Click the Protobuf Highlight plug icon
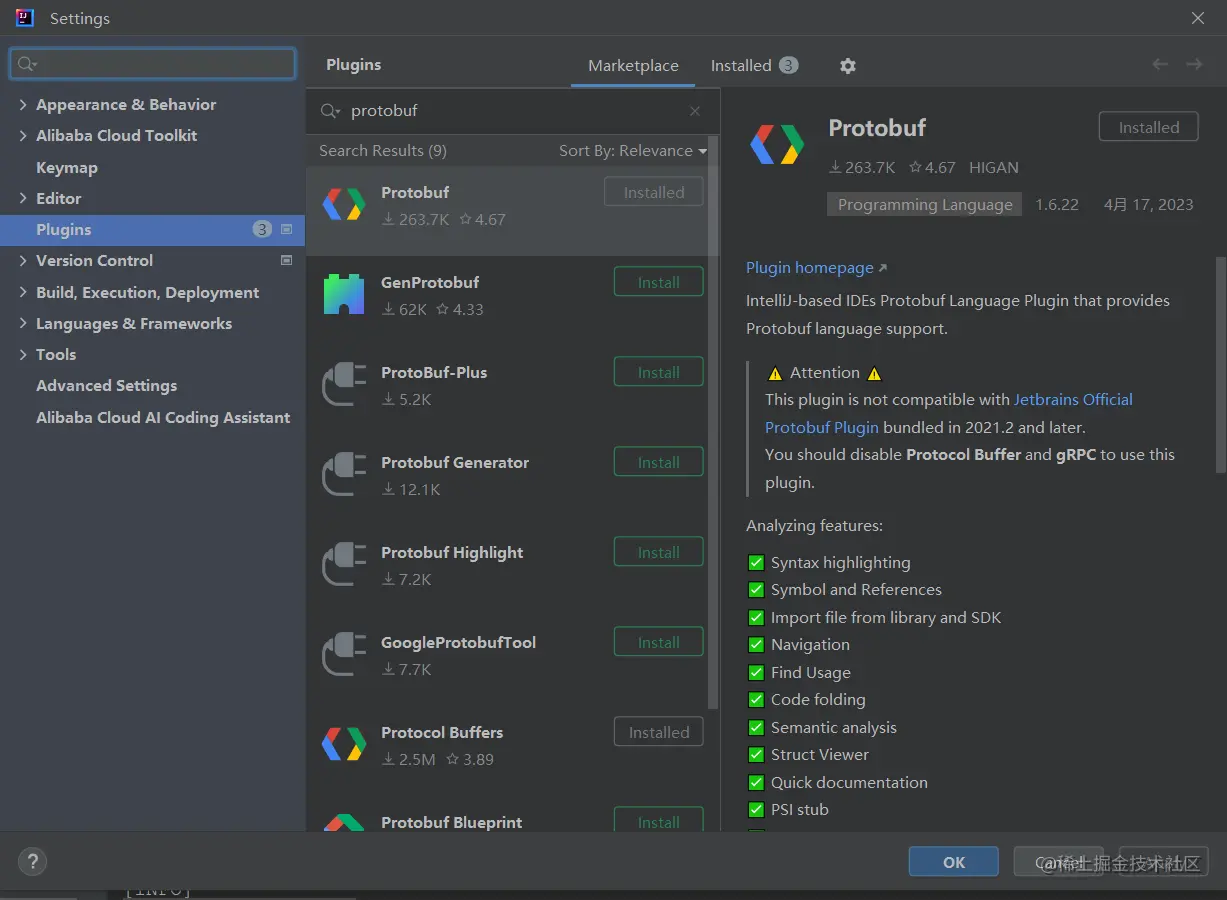This screenshot has width=1227, height=900. tap(343, 565)
